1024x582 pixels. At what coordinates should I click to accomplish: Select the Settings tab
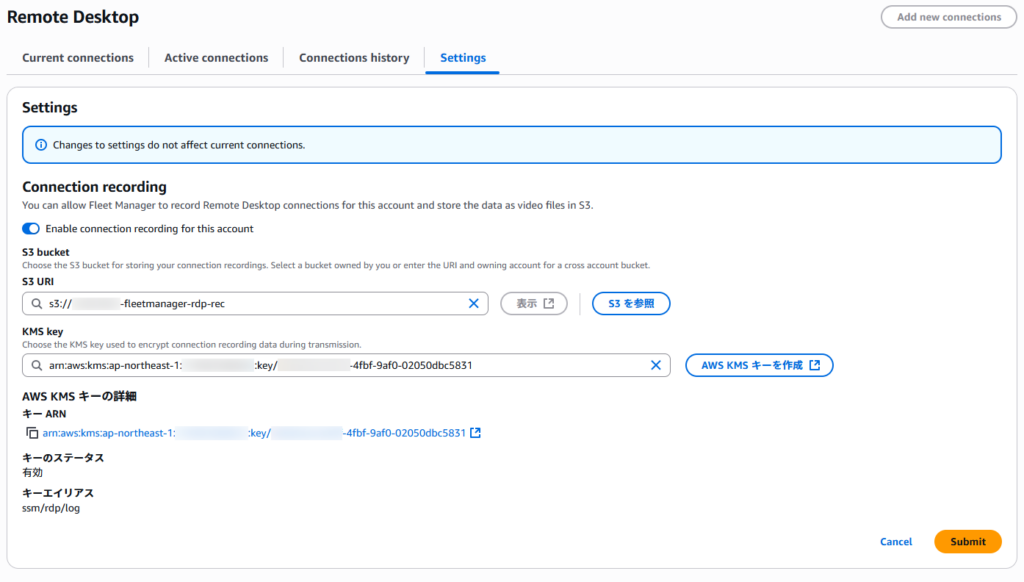pyautogui.click(x=463, y=58)
